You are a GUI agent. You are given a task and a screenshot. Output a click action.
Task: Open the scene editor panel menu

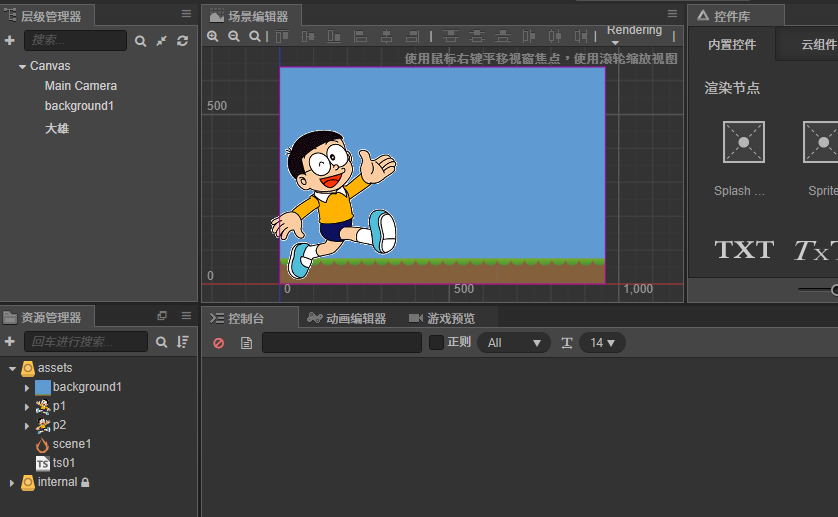[x=672, y=14]
